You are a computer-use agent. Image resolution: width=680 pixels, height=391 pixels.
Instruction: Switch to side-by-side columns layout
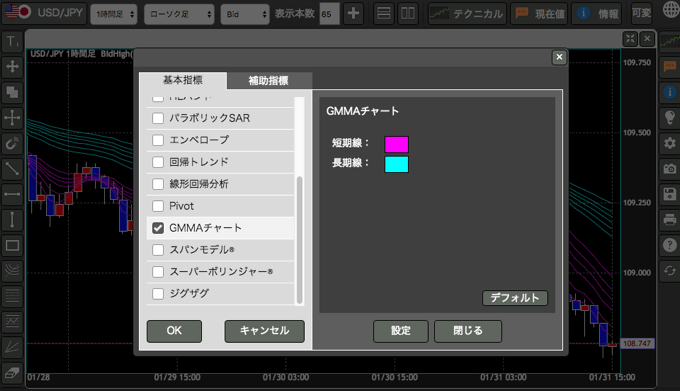(x=408, y=13)
